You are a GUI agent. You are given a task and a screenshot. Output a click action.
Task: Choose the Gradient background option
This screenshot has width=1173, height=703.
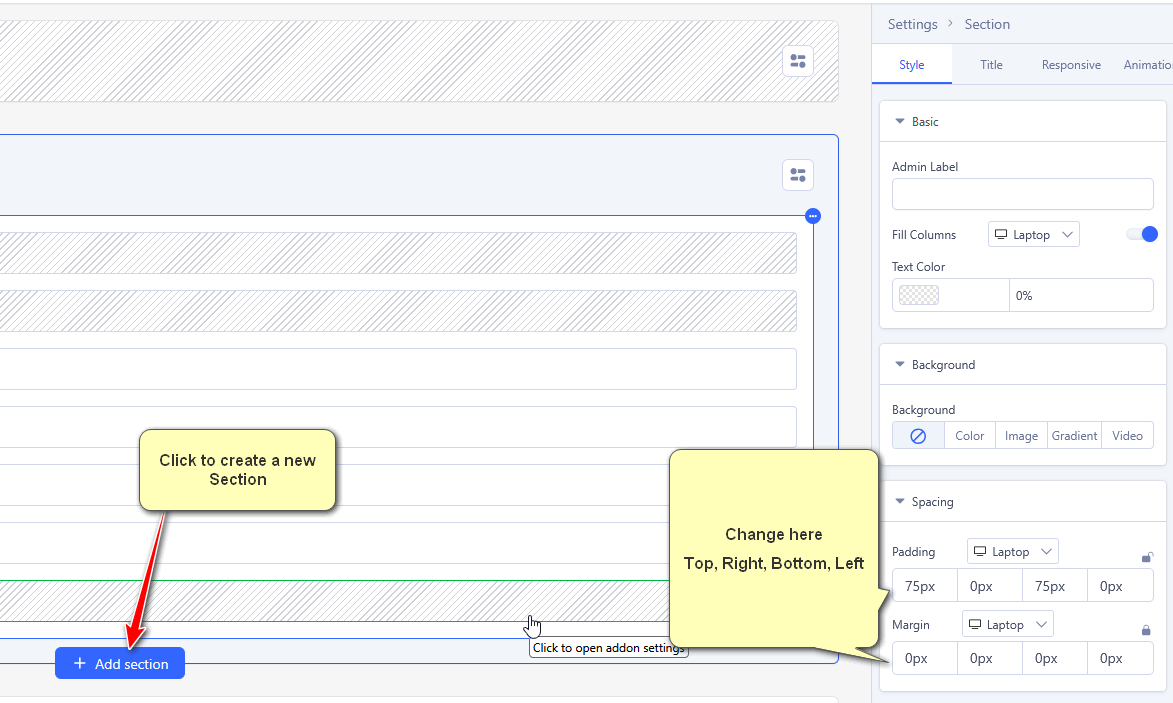tap(1074, 436)
